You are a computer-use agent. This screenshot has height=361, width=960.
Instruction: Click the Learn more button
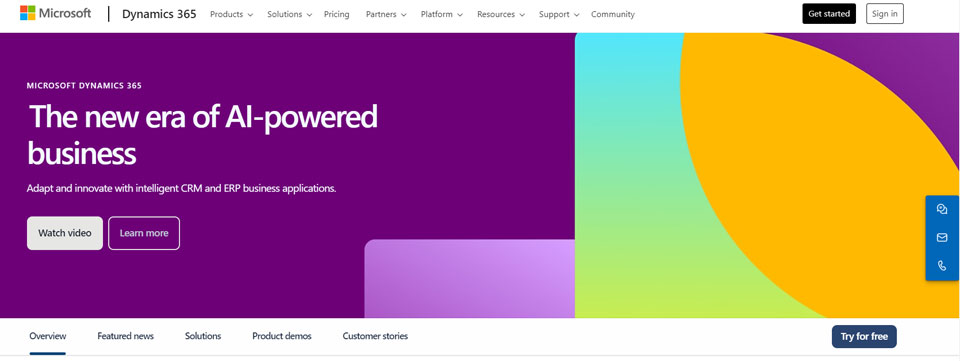144,233
